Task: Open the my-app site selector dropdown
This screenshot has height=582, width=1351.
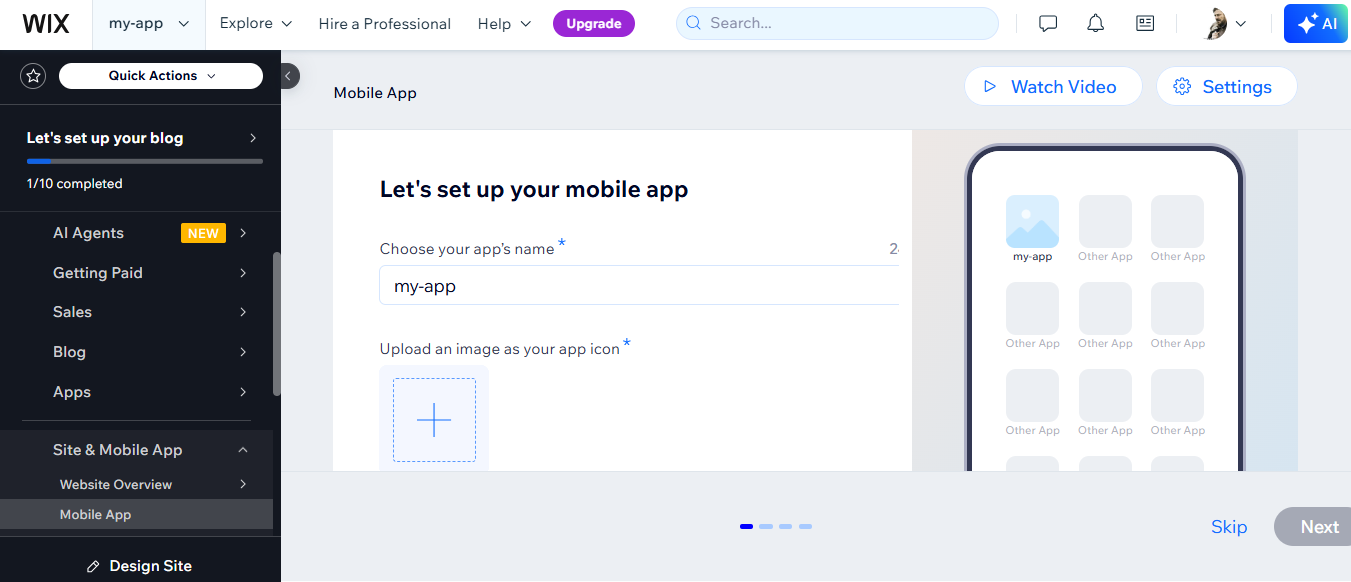Action: pyautogui.click(x=149, y=24)
